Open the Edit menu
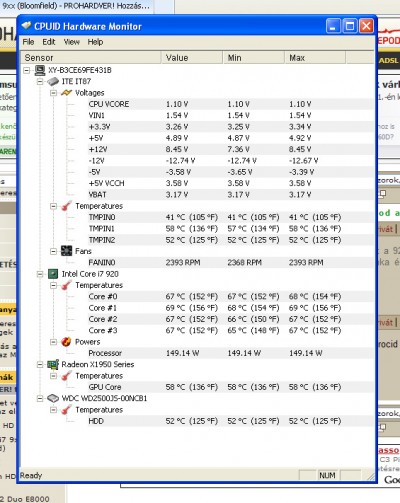The height and width of the screenshot is (503, 400). pyautogui.click(x=49, y=42)
